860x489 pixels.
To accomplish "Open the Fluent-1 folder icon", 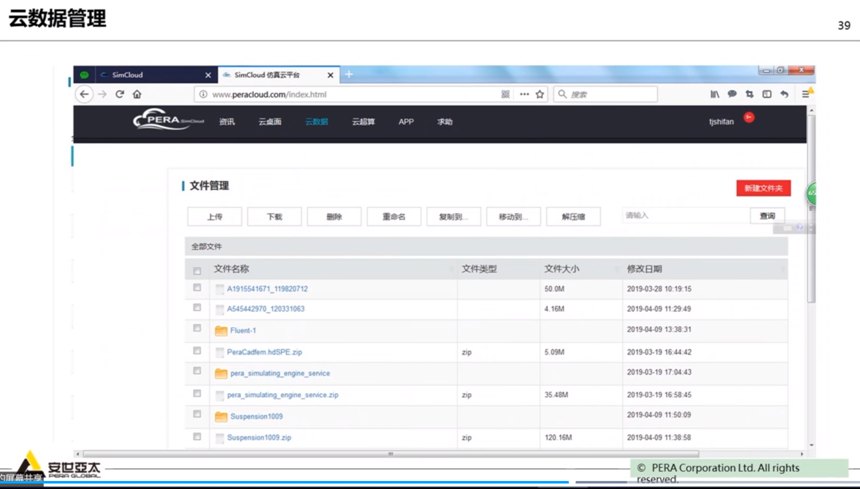I will pyautogui.click(x=221, y=330).
